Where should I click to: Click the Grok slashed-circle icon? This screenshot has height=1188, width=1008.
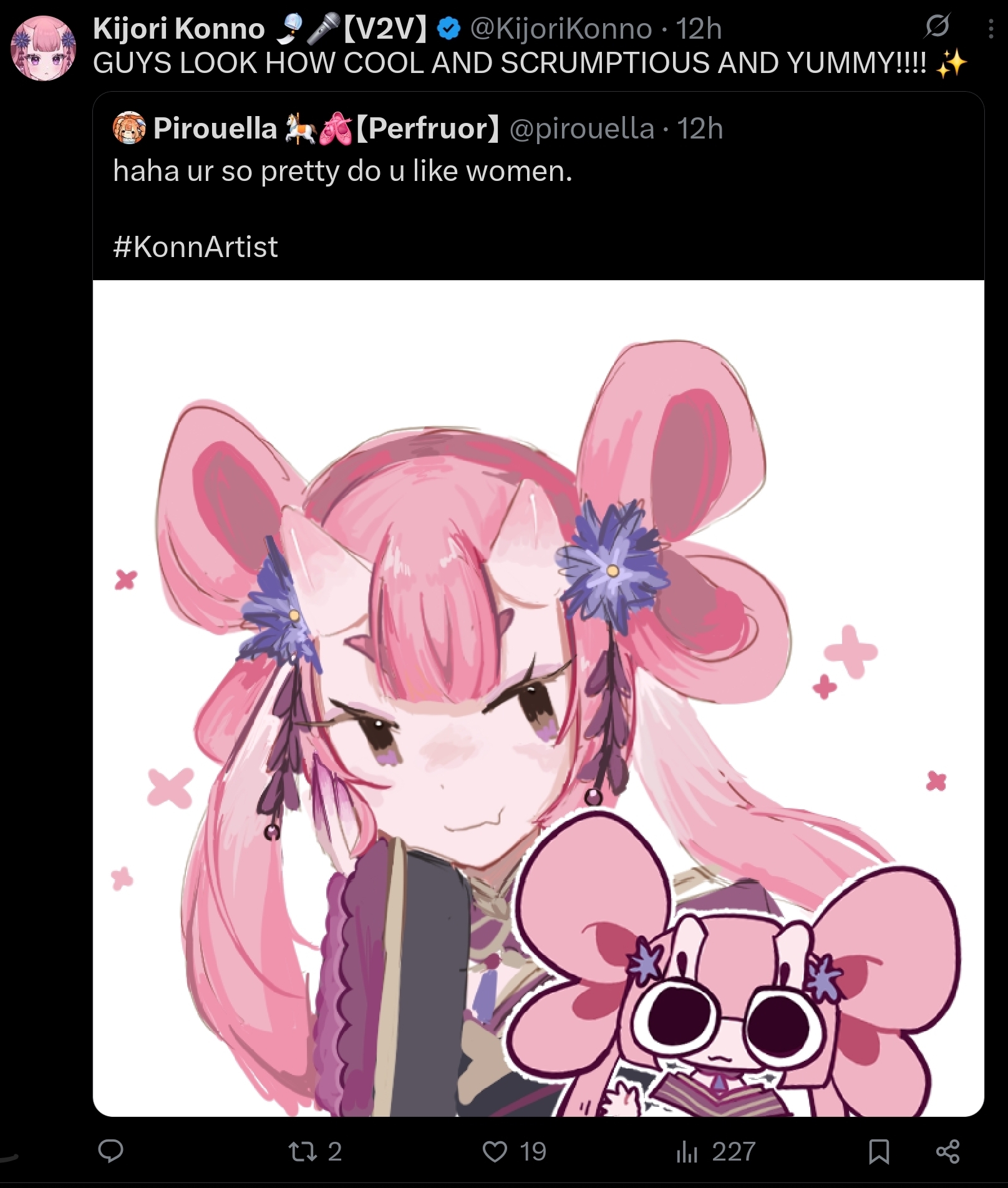[938, 26]
